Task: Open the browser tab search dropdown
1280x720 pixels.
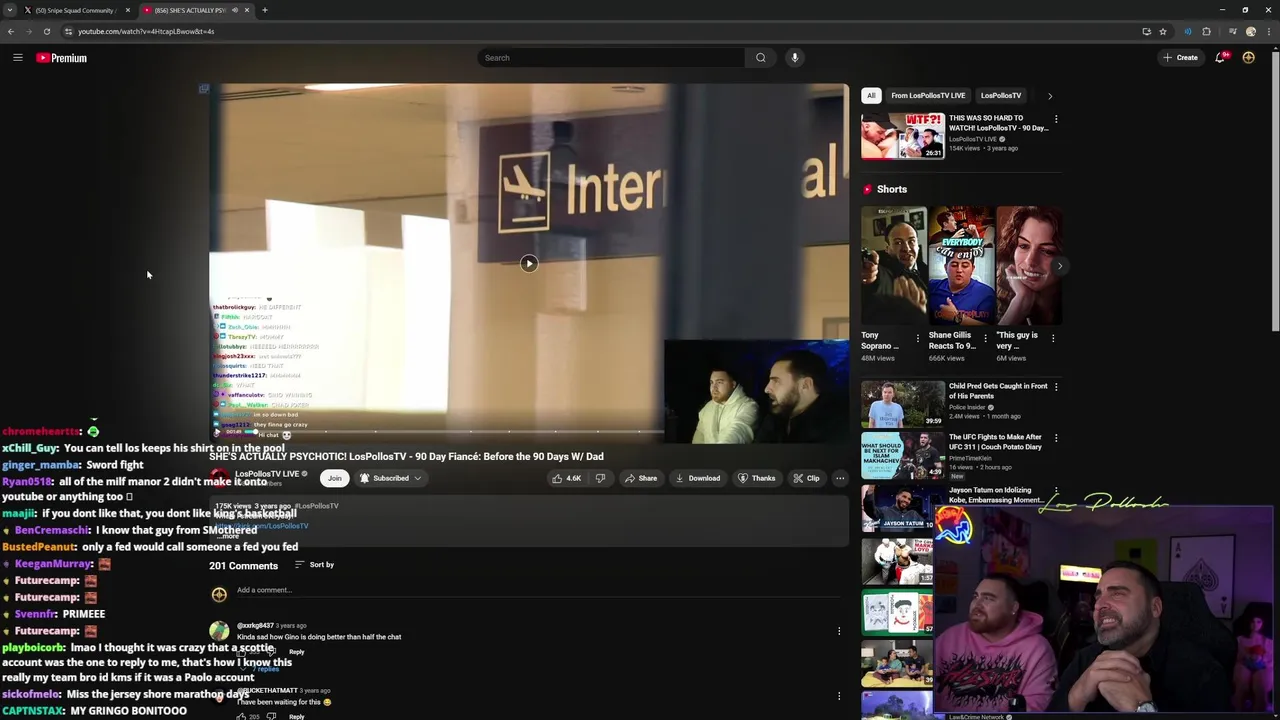Action: point(10,10)
